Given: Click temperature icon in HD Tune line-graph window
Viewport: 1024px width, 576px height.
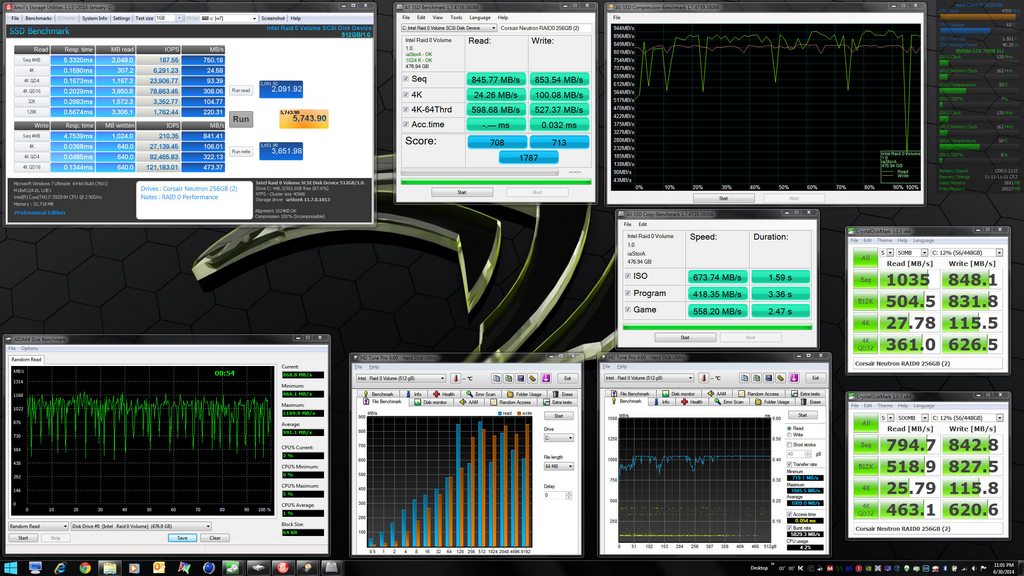Looking at the screenshot, I should tap(704, 377).
